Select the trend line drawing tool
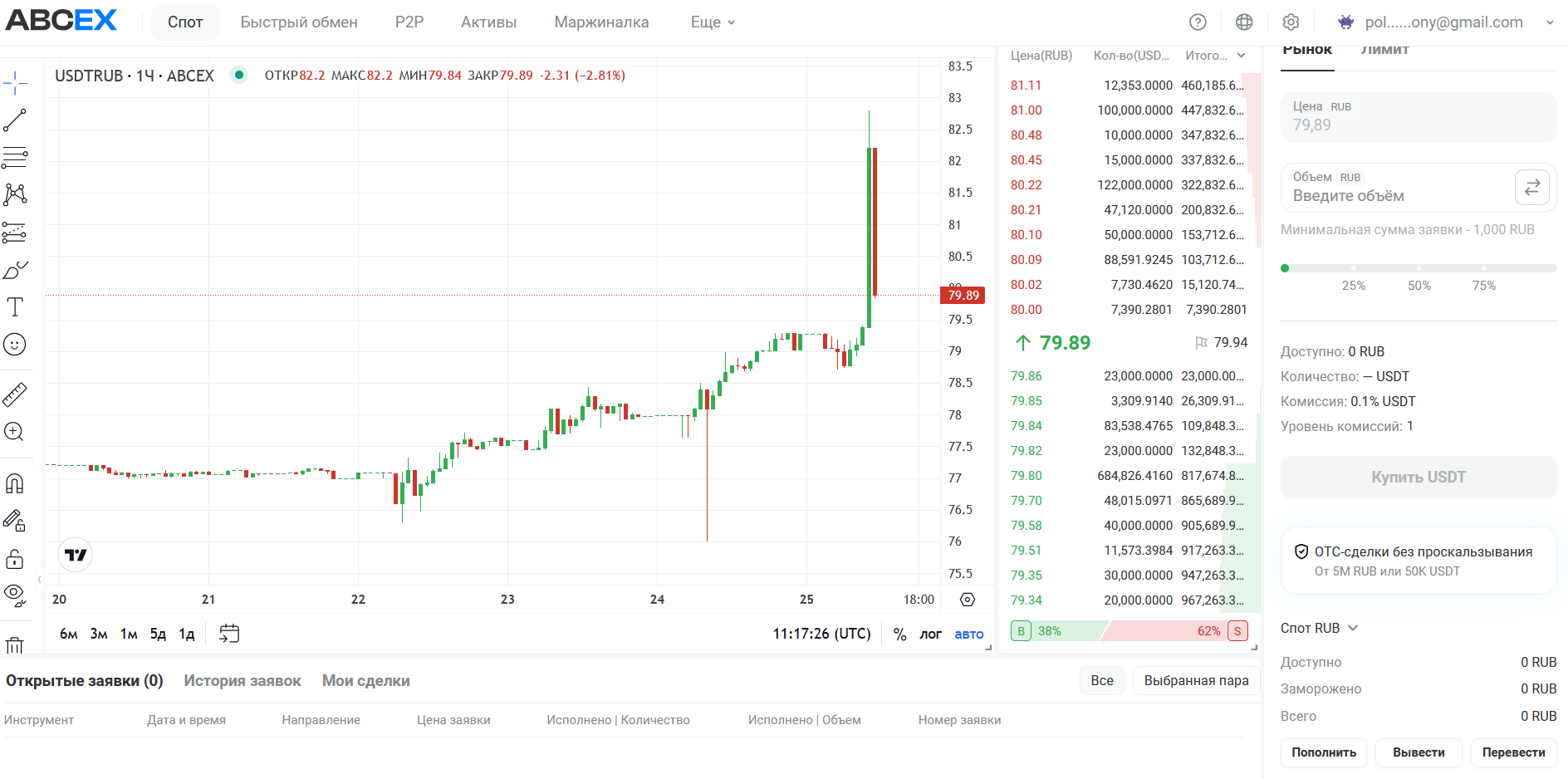Viewport: 1568px width, 779px height. [x=15, y=120]
